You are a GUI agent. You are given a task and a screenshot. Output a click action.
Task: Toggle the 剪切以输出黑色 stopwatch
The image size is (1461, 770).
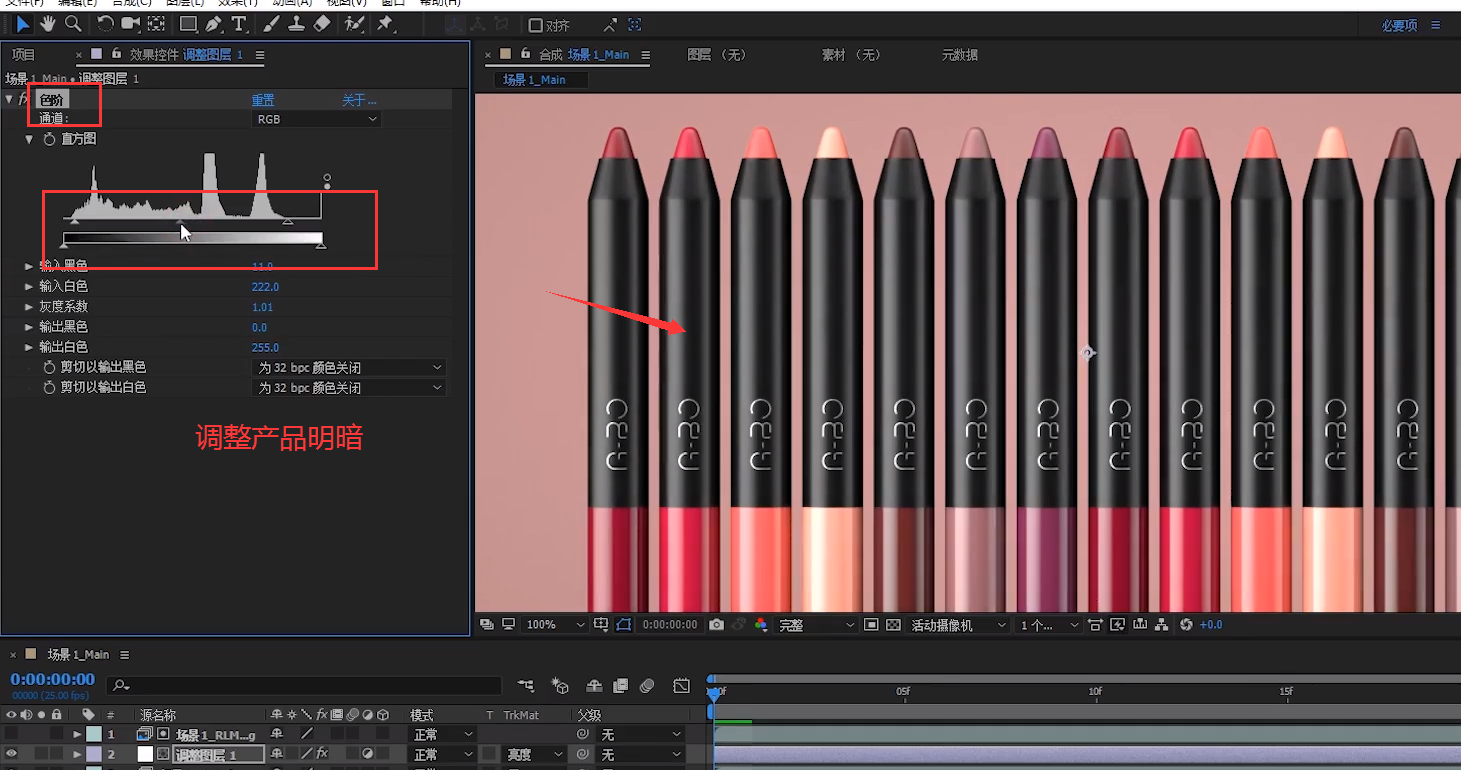pos(49,367)
